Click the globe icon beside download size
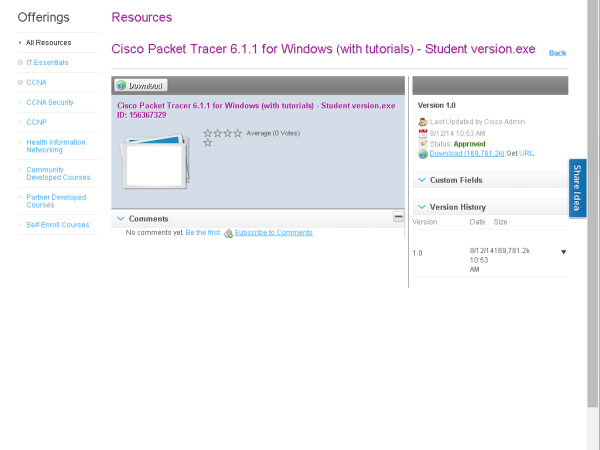This screenshot has width=600, height=450. (x=423, y=154)
